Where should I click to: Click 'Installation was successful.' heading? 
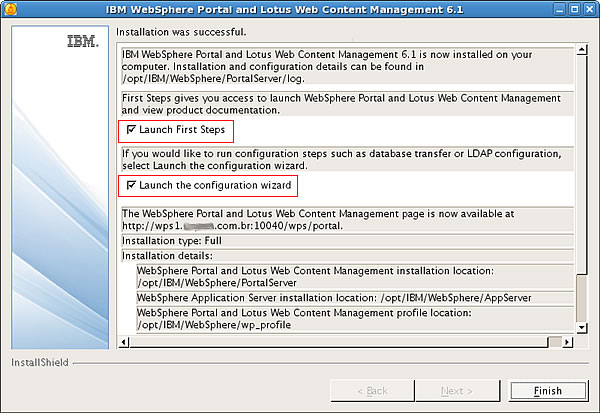tap(181, 32)
